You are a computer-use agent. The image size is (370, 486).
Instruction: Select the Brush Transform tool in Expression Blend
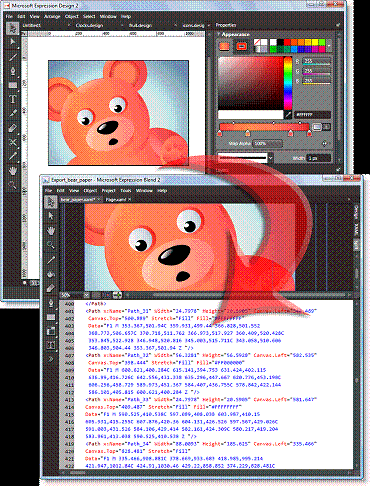(x=51, y=288)
